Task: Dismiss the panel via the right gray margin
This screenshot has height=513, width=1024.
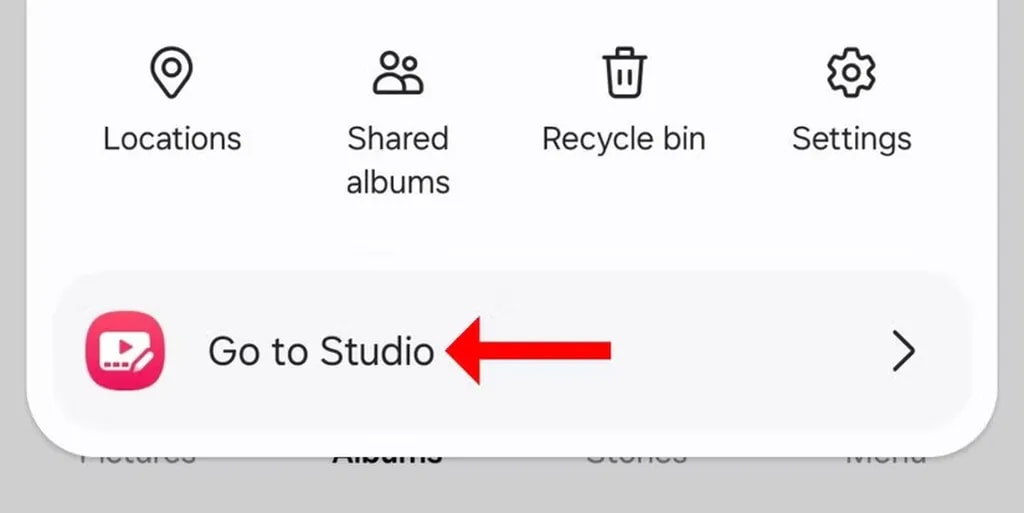Action: click(x=1011, y=228)
